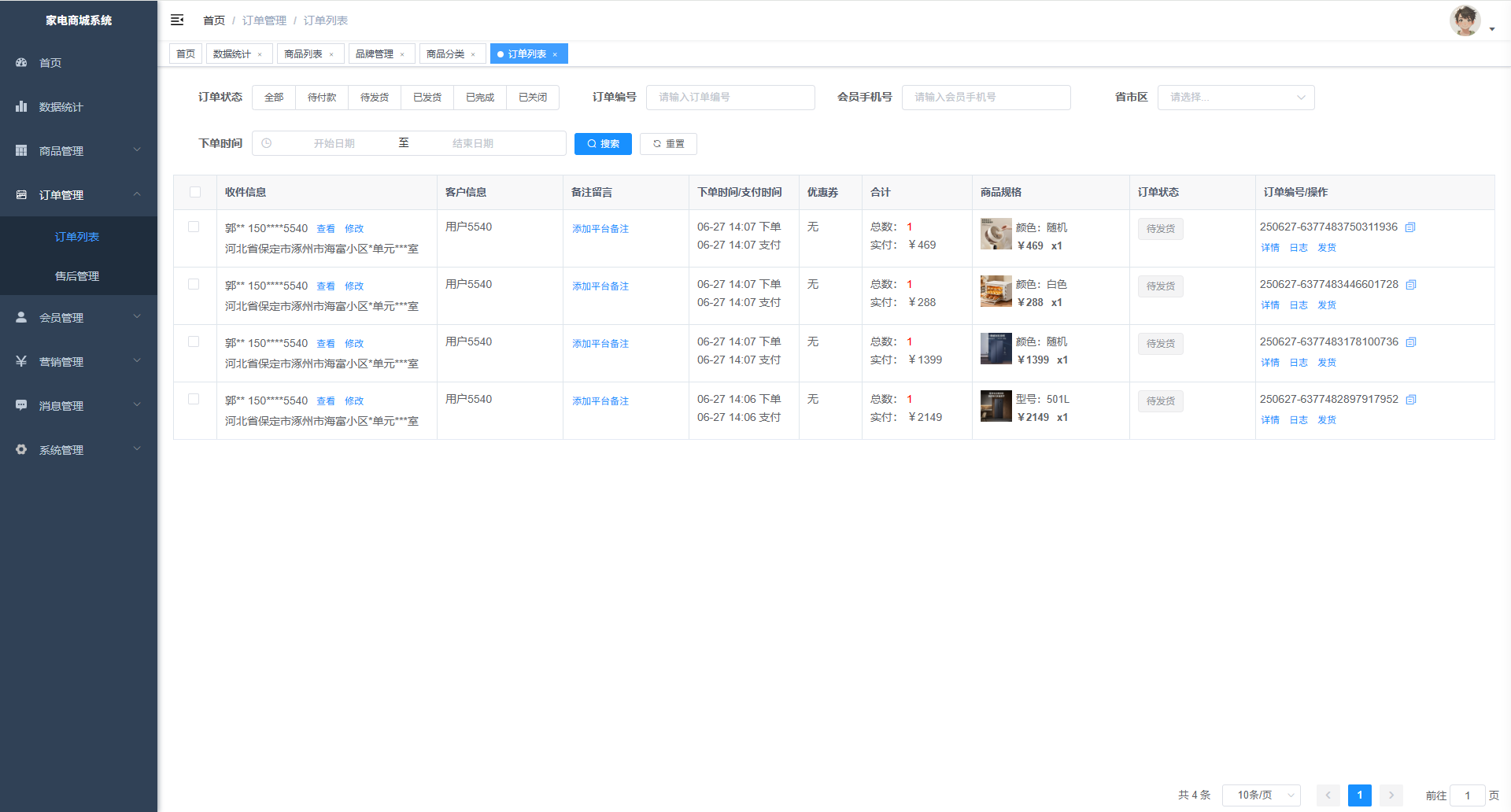Viewport: 1511px width, 812px height.
Task: Check the first order row checkbox
Action: (194, 227)
